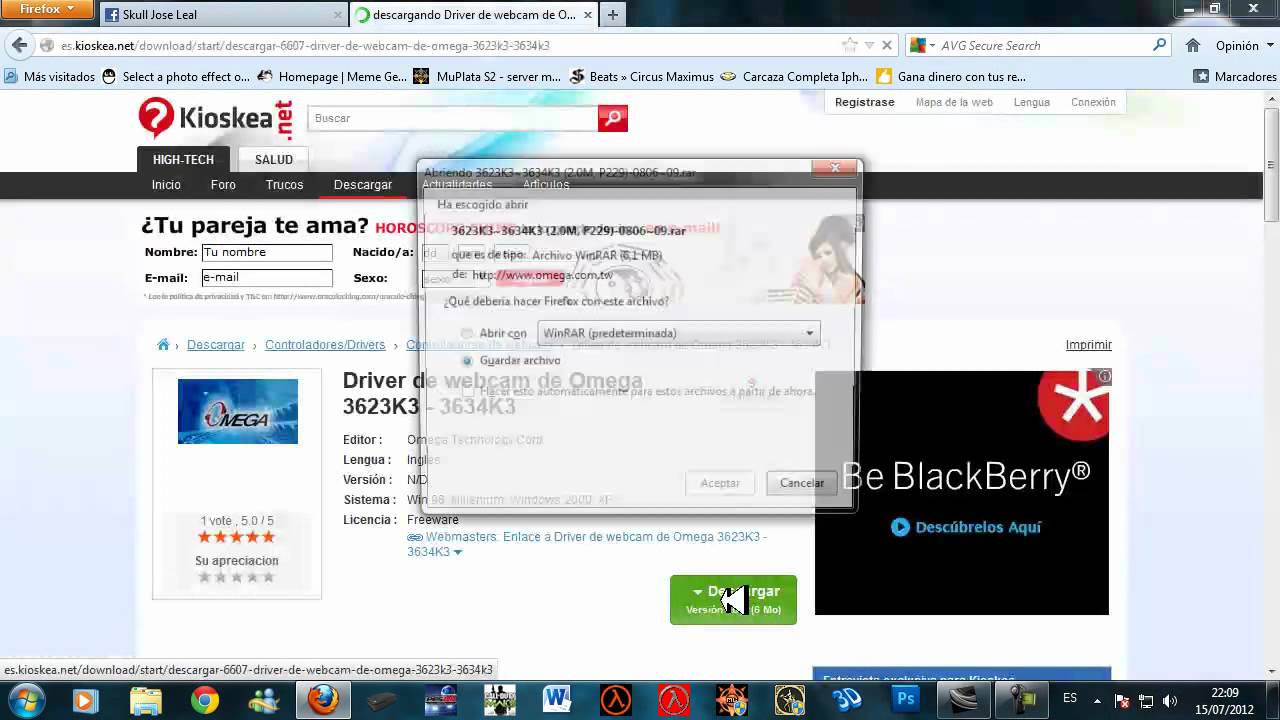
Task: Click the Conexión link
Action: tap(1093, 102)
